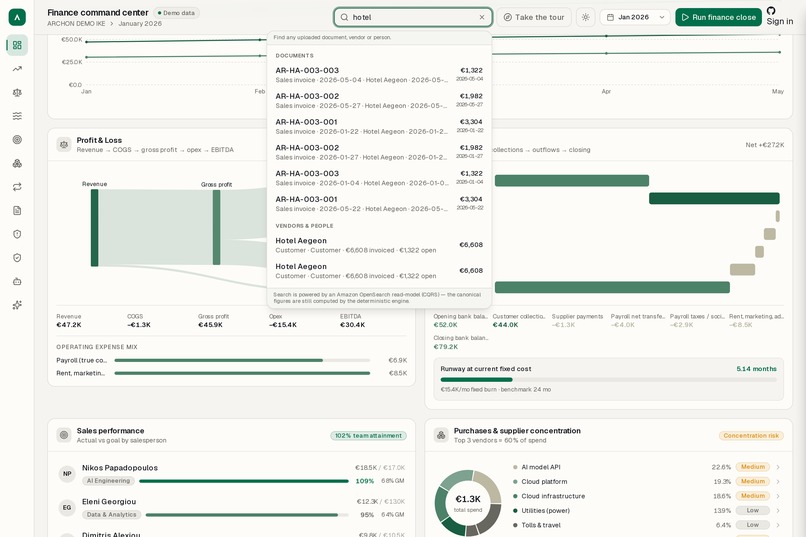Click the Purchases & supplier panel icon

click(x=441, y=435)
